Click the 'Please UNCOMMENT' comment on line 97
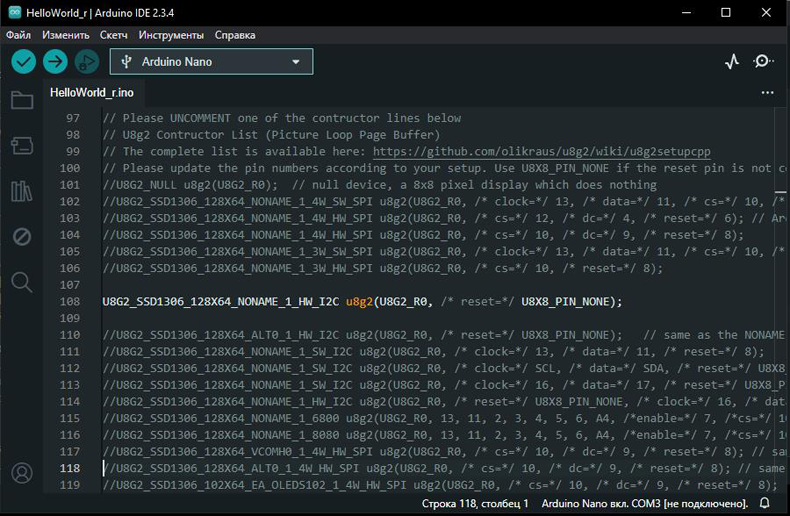 [x=282, y=118]
